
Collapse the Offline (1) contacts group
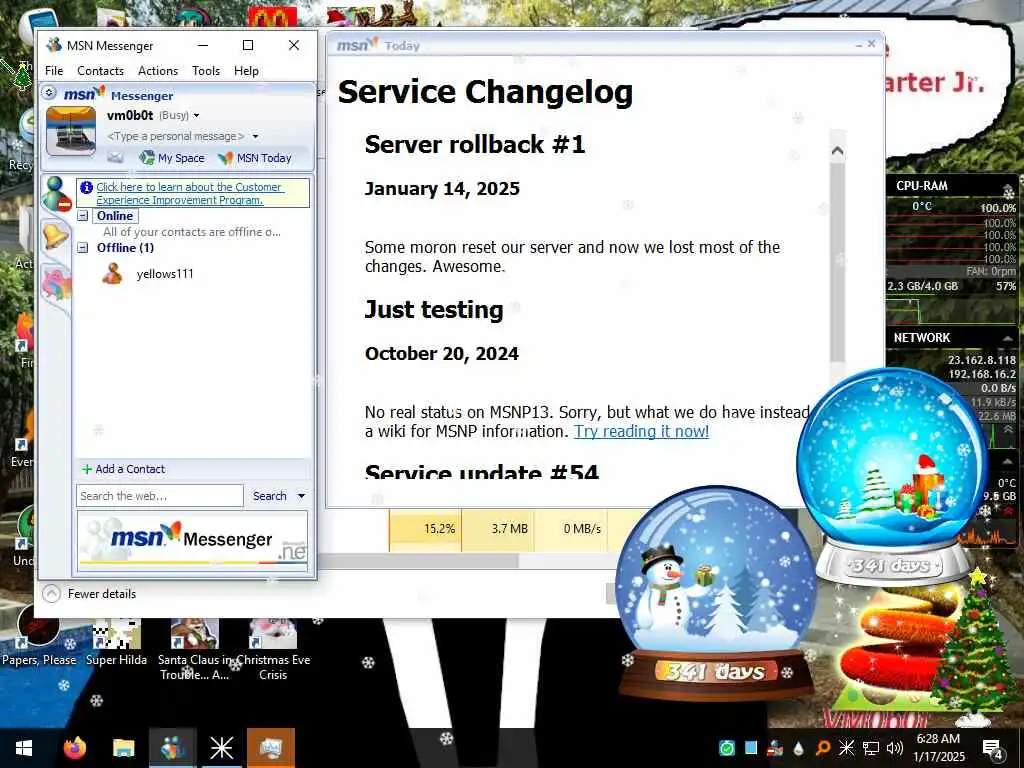pyautogui.click(x=83, y=248)
